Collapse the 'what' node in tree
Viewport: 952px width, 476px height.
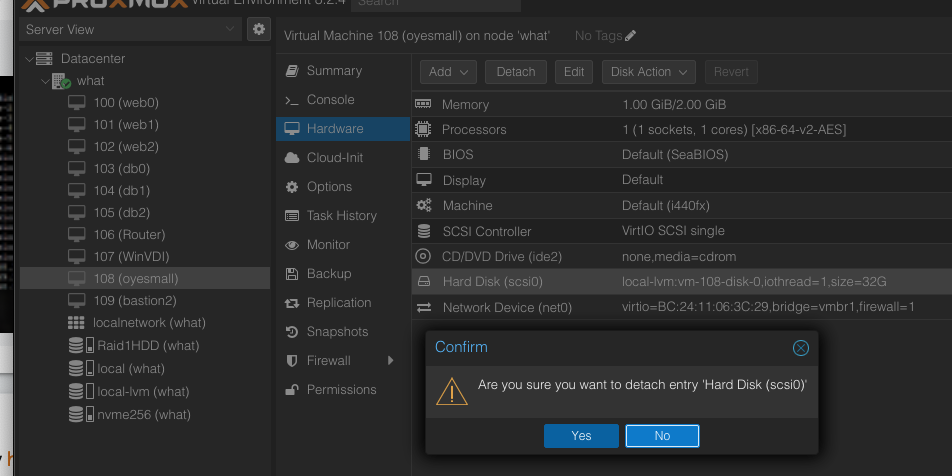click(x=45, y=81)
